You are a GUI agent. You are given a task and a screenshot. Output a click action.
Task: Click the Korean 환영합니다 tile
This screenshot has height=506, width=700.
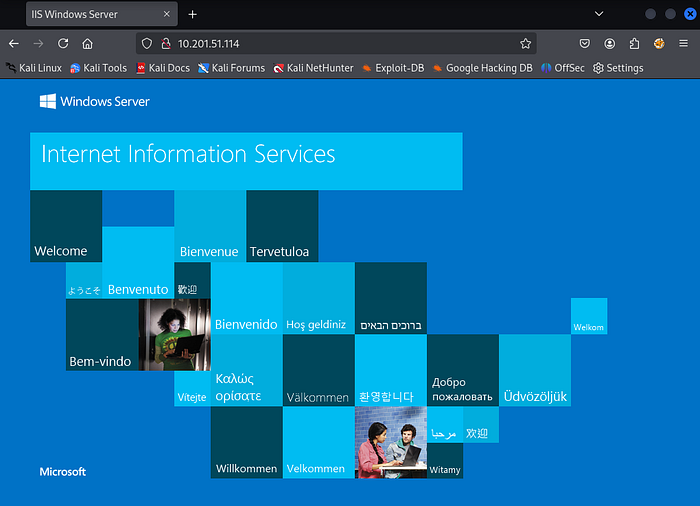click(391, 370)
